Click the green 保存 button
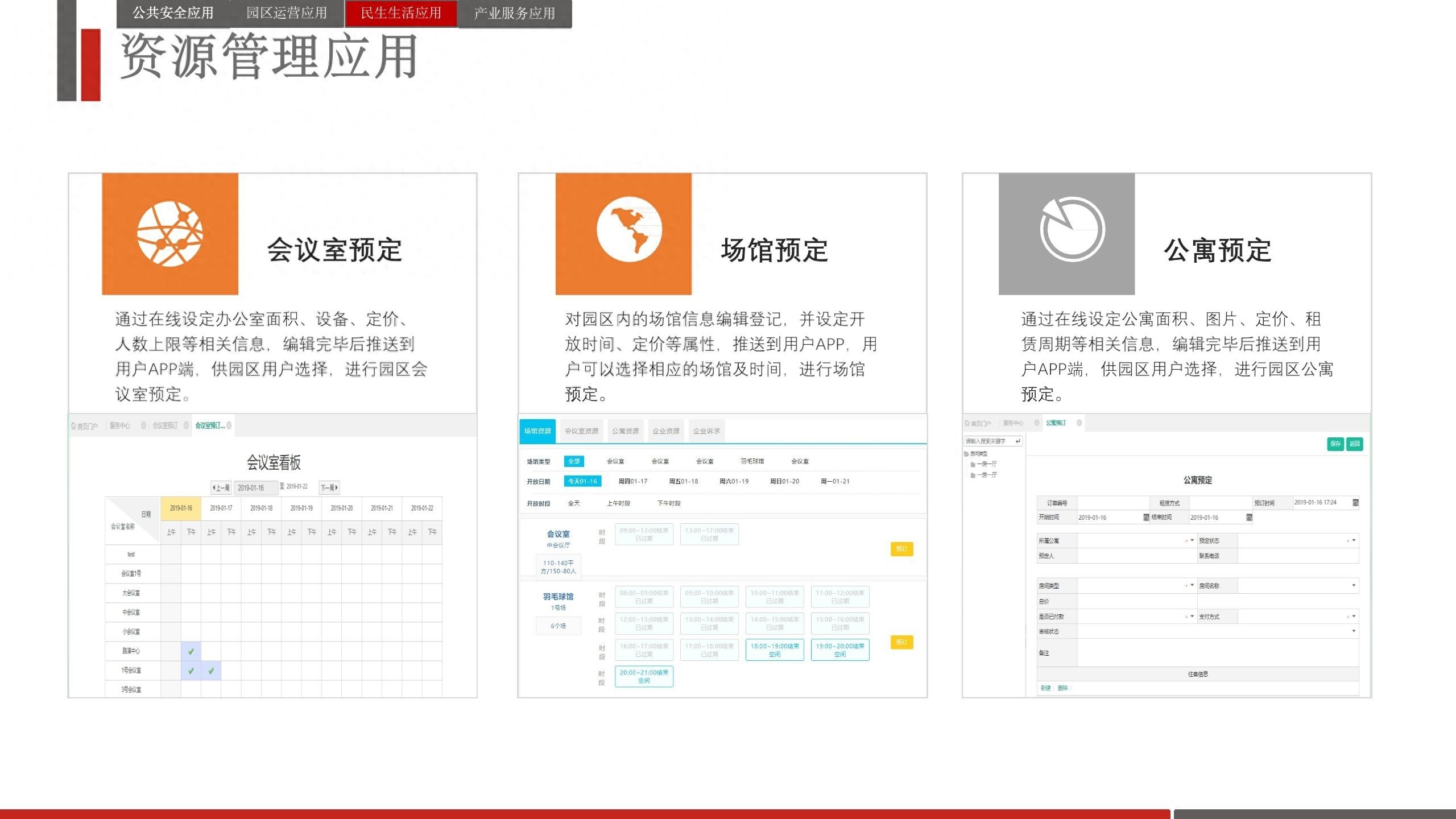The height and width of the screenshot is (819, 1456). [1335, 444]
